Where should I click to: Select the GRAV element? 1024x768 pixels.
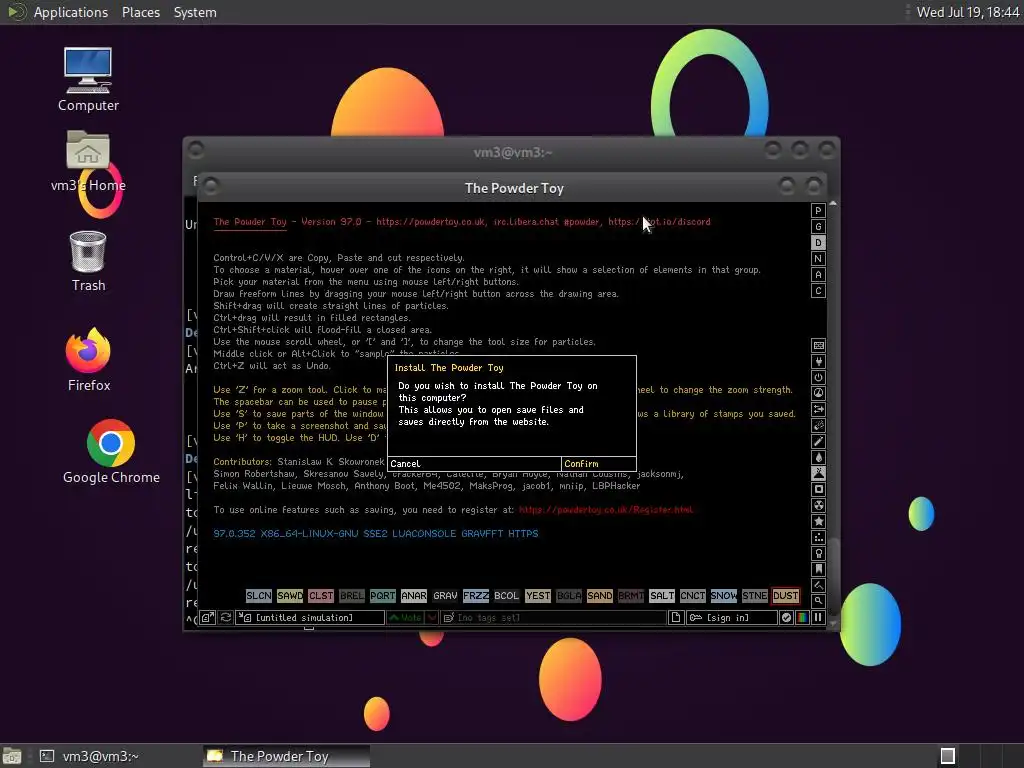445,596
